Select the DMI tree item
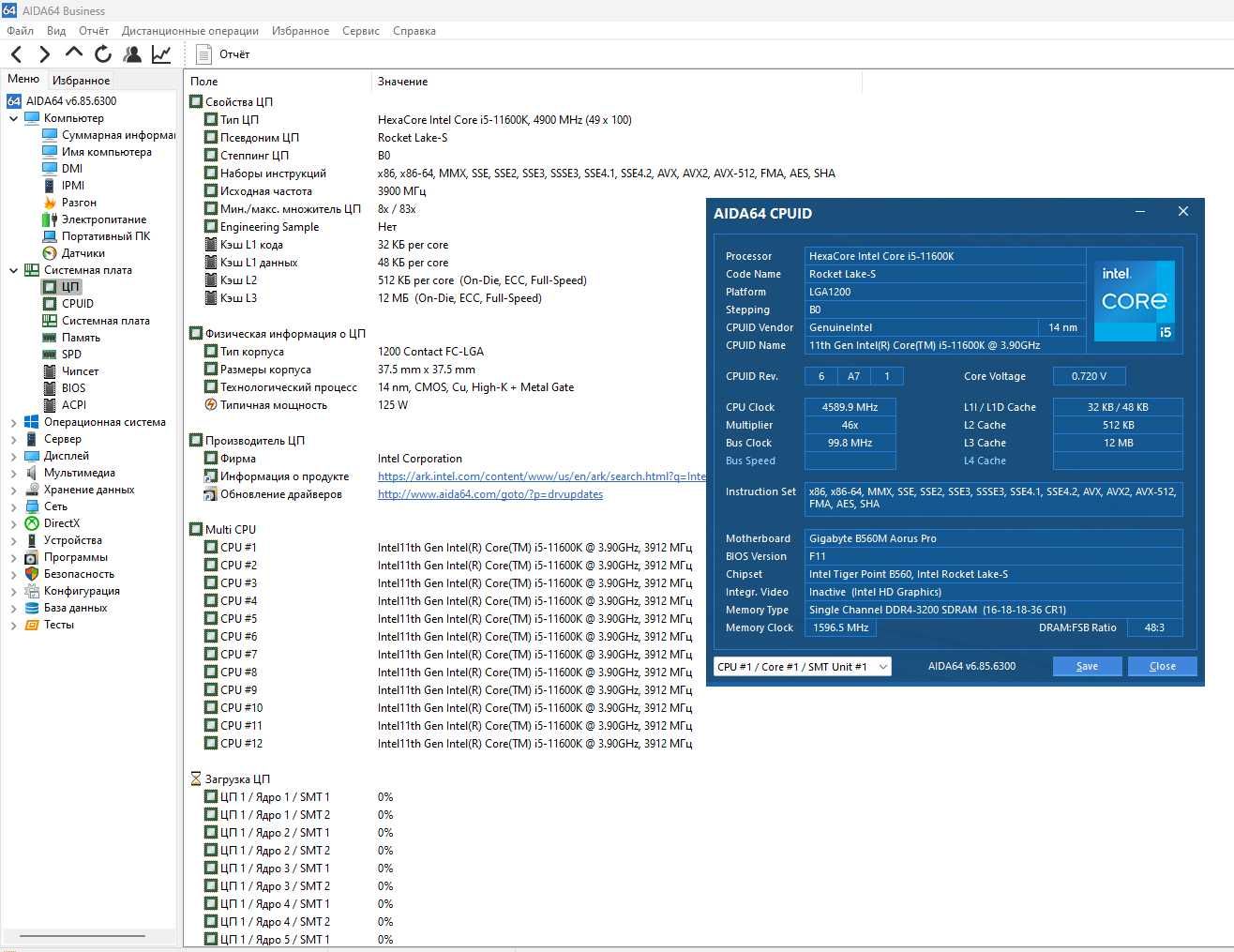Screen dimensions: 1234x952 click(72, 169)
